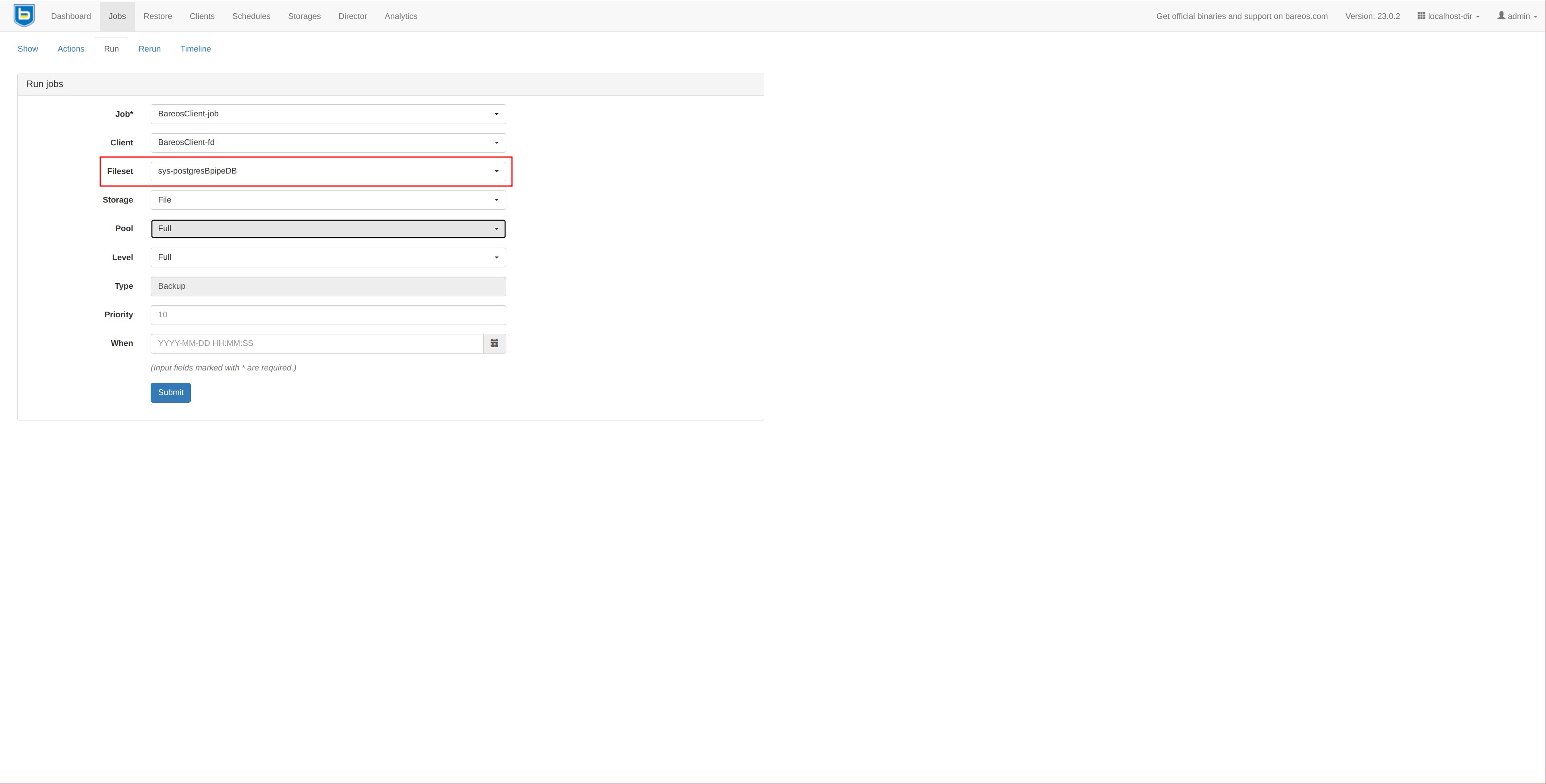The height and width of the screenshot is (784, 1546).
Task: Open the Storage File dropdown
Action: 327,200
